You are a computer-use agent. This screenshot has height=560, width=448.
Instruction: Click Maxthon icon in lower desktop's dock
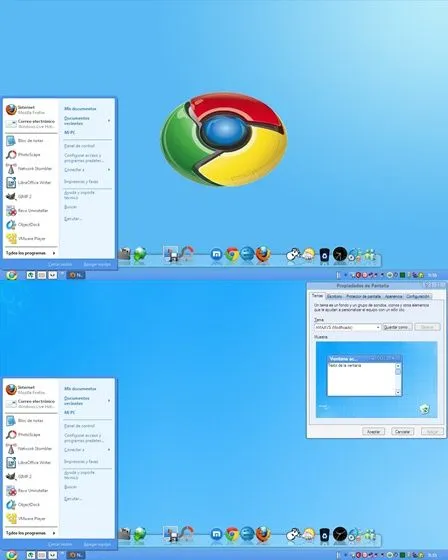click(216, 534)
